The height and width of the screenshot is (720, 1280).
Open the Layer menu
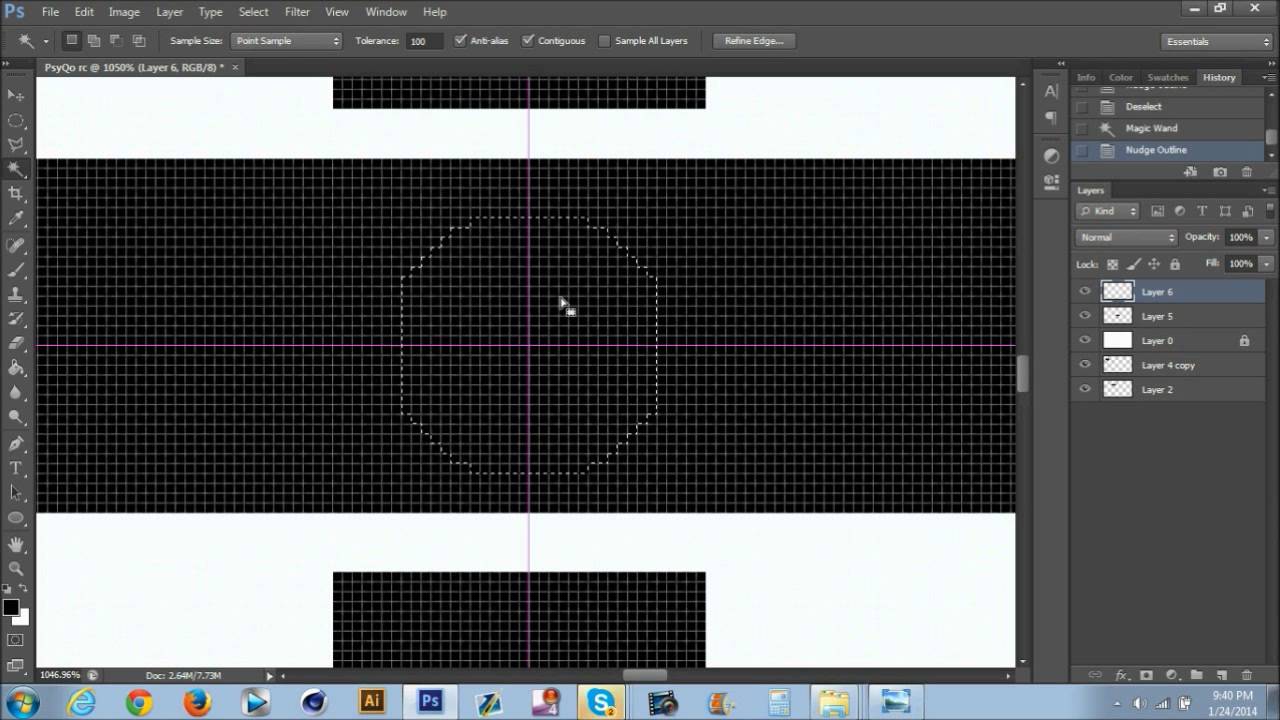click(169, 12)
